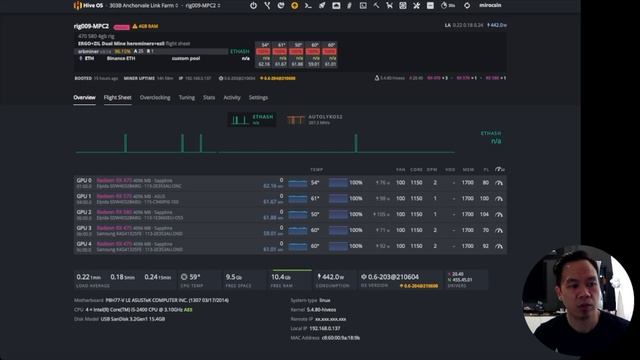Open the remote access monitor icon
This screenshot has width=640, height=360.
pos(336,6)
